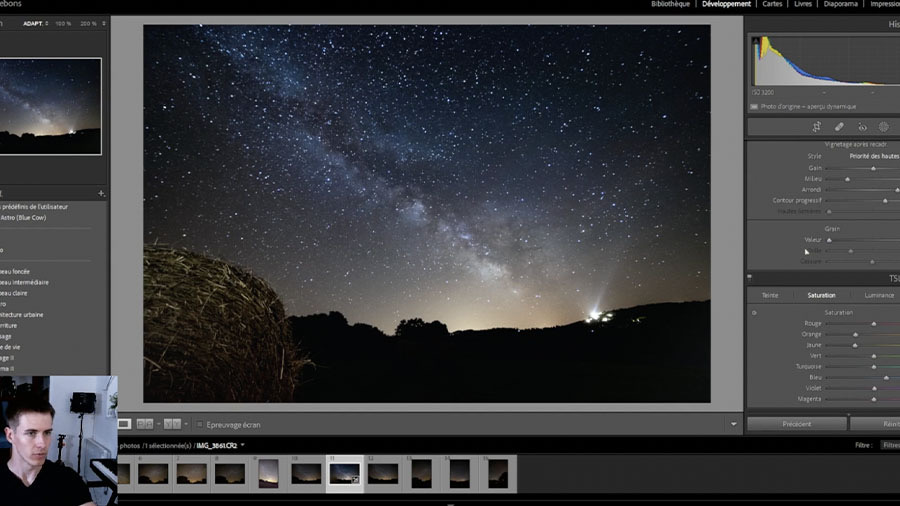Adjust the vignette Gain slider
900x506 pixels.
(874, 168)
